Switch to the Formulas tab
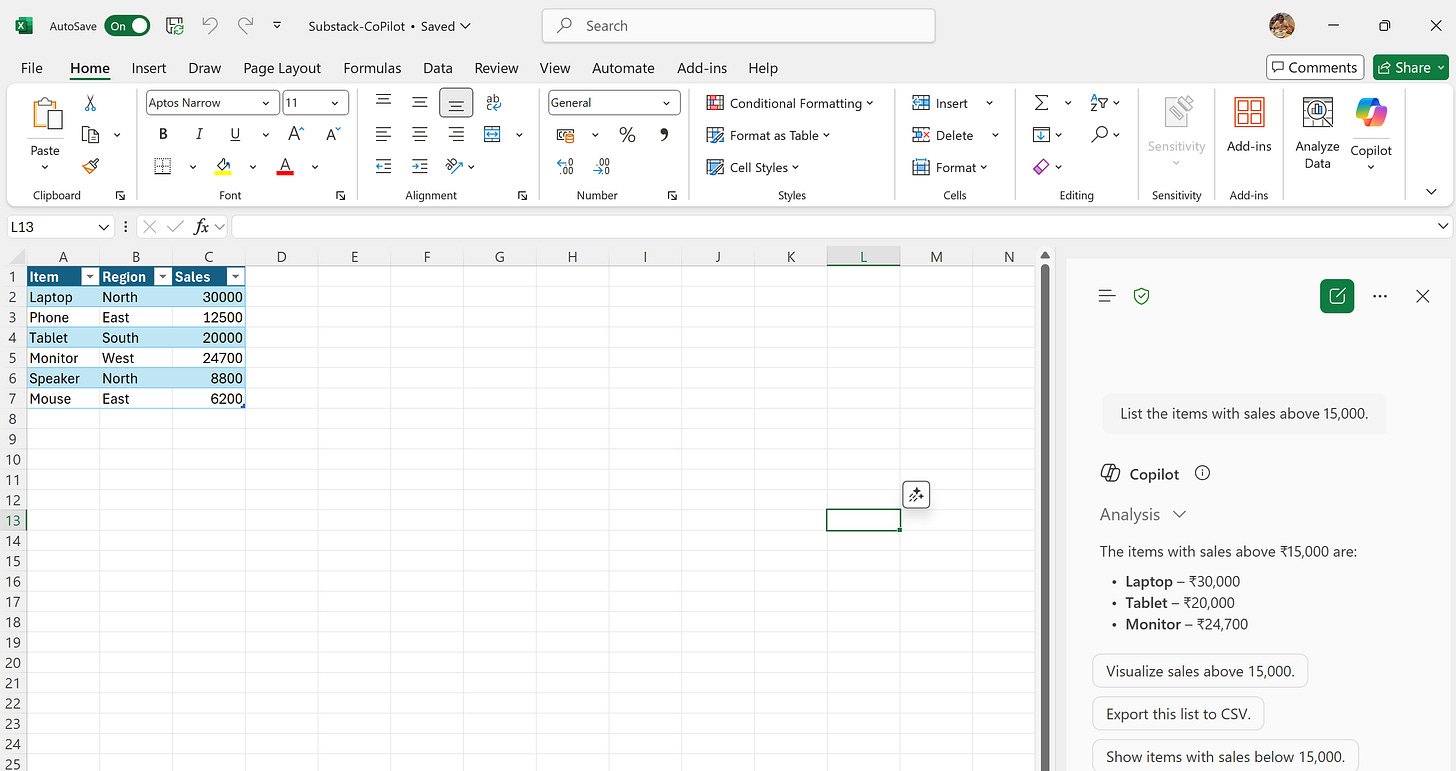 coord(372,68)
